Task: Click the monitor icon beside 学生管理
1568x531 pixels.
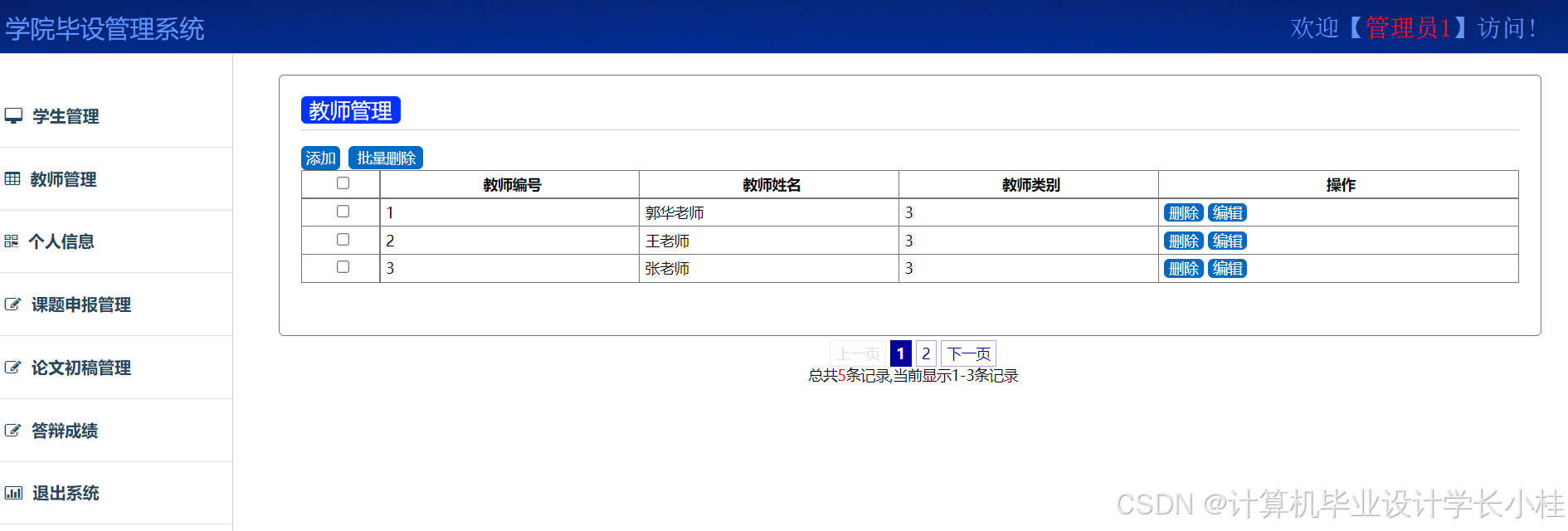Action: pos(13,115)
